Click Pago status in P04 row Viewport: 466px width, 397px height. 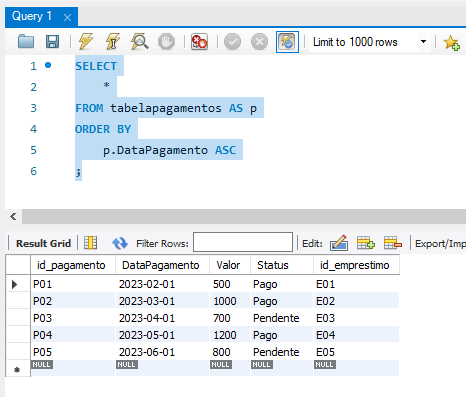[282, 335]
